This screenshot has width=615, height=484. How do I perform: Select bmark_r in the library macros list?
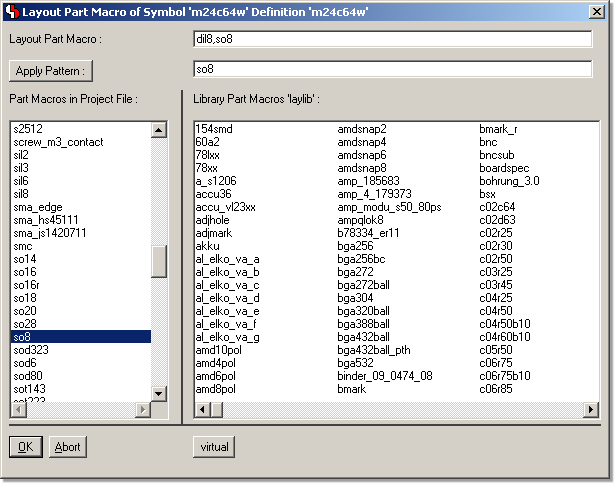(x=498, y=129)
